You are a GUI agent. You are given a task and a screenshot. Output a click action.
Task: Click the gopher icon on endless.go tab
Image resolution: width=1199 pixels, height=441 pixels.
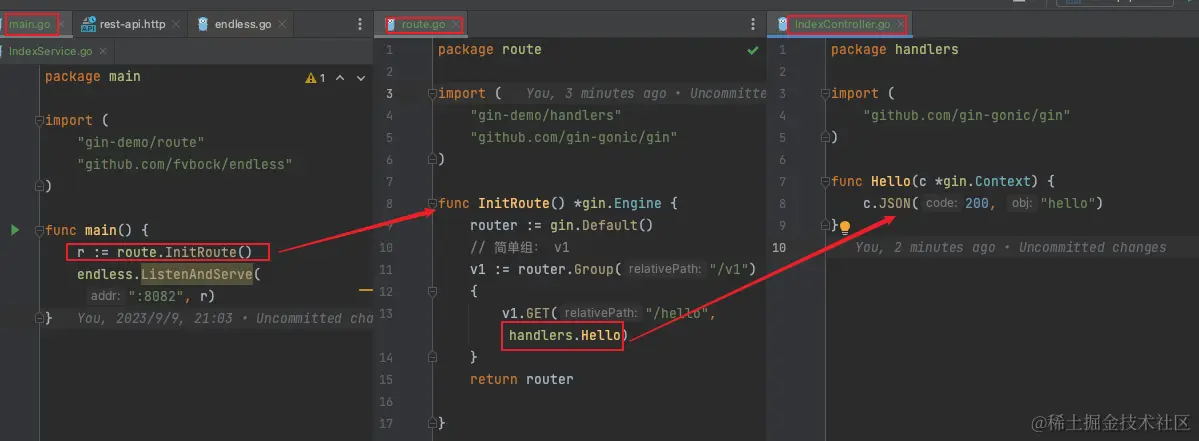203,24
